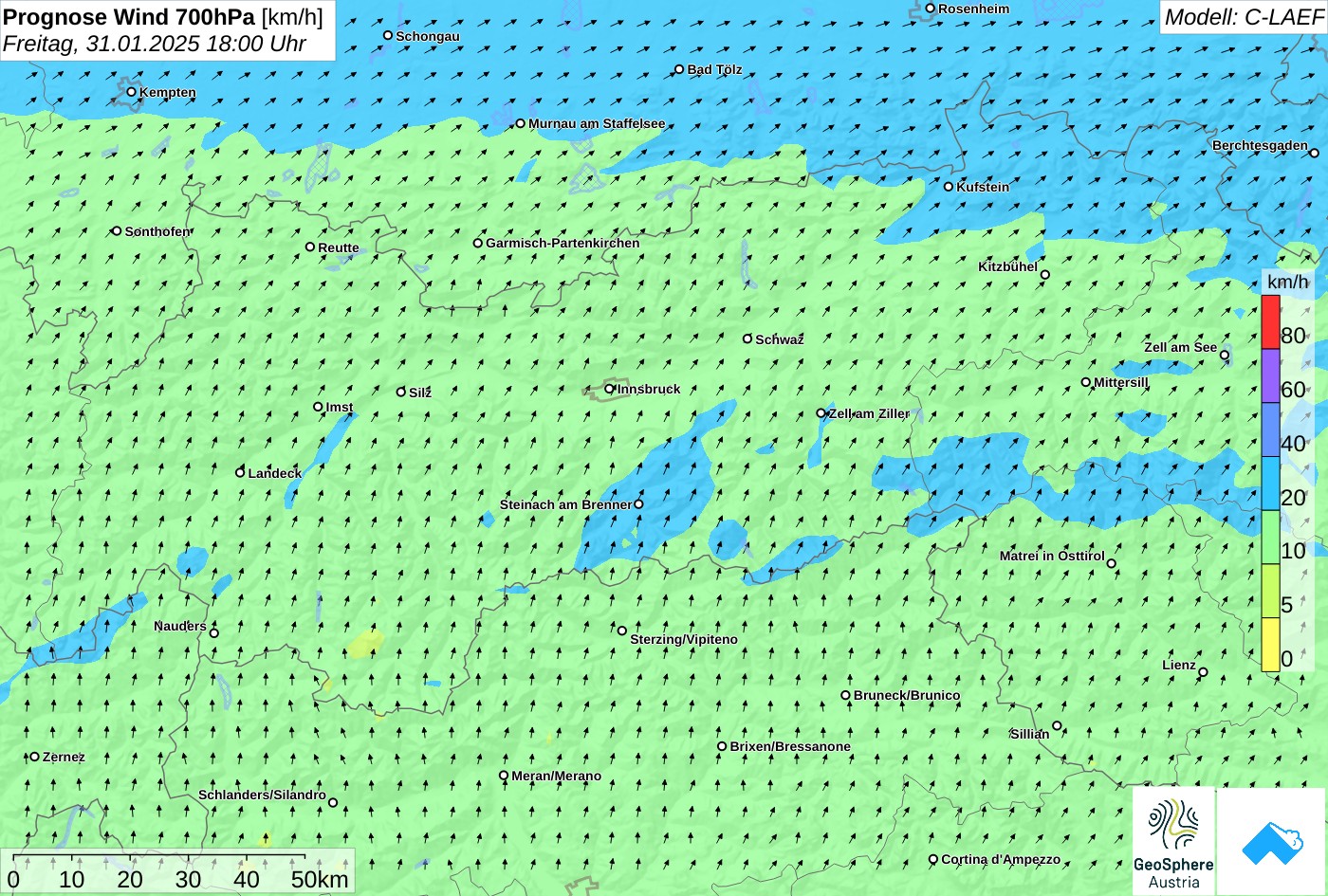Click the km/h legend heading
This screenshot has width=1328, height=896.
pos(1287,282)
